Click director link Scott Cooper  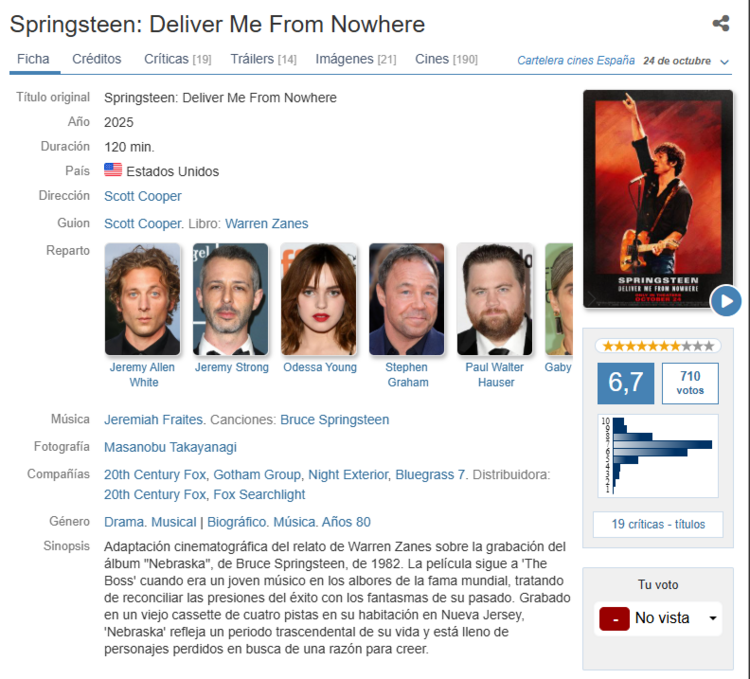click(x=143, y=196)
